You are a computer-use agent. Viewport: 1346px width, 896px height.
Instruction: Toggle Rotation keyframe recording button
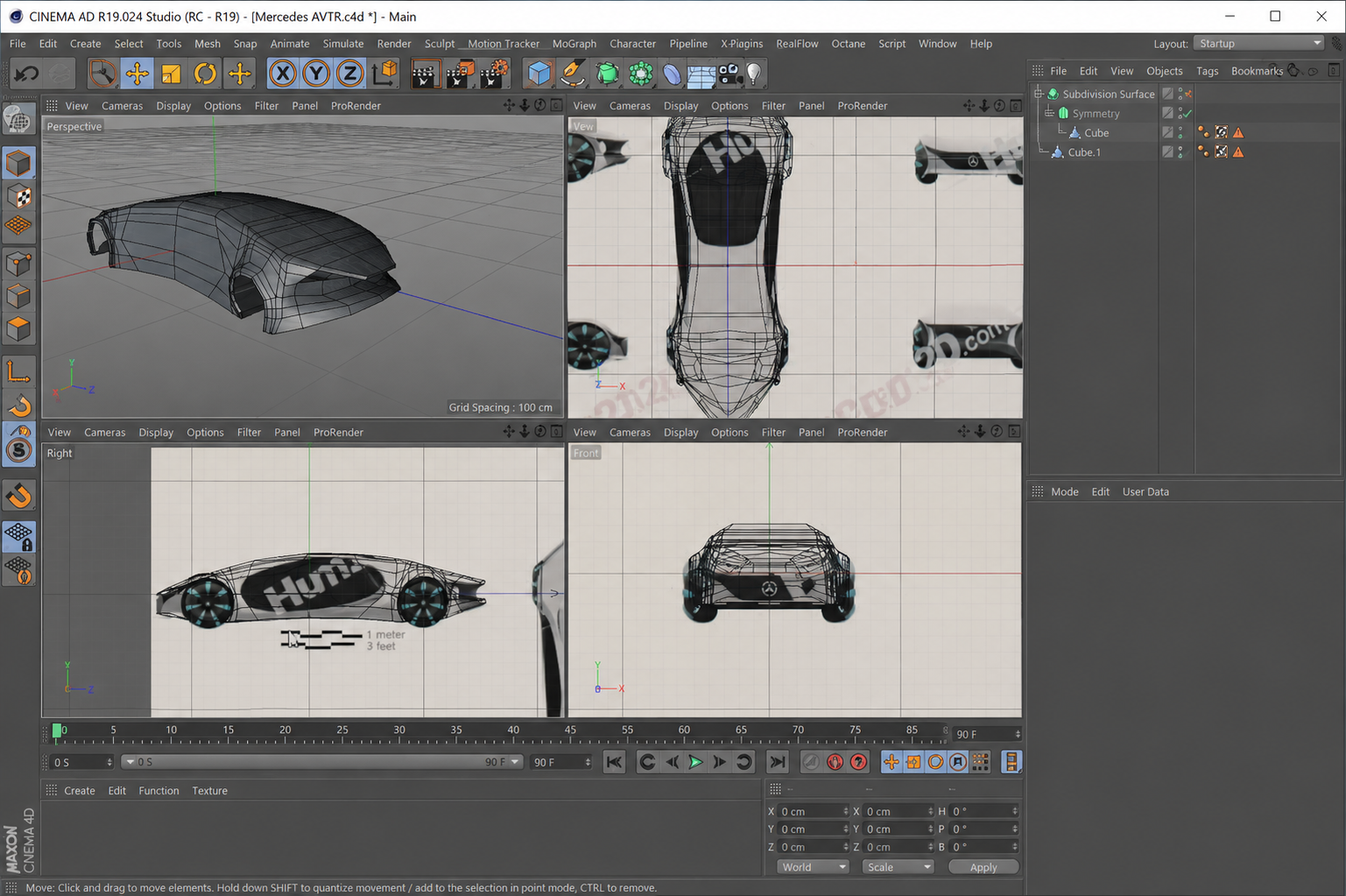pyautogui.click(x=936, y=762)
